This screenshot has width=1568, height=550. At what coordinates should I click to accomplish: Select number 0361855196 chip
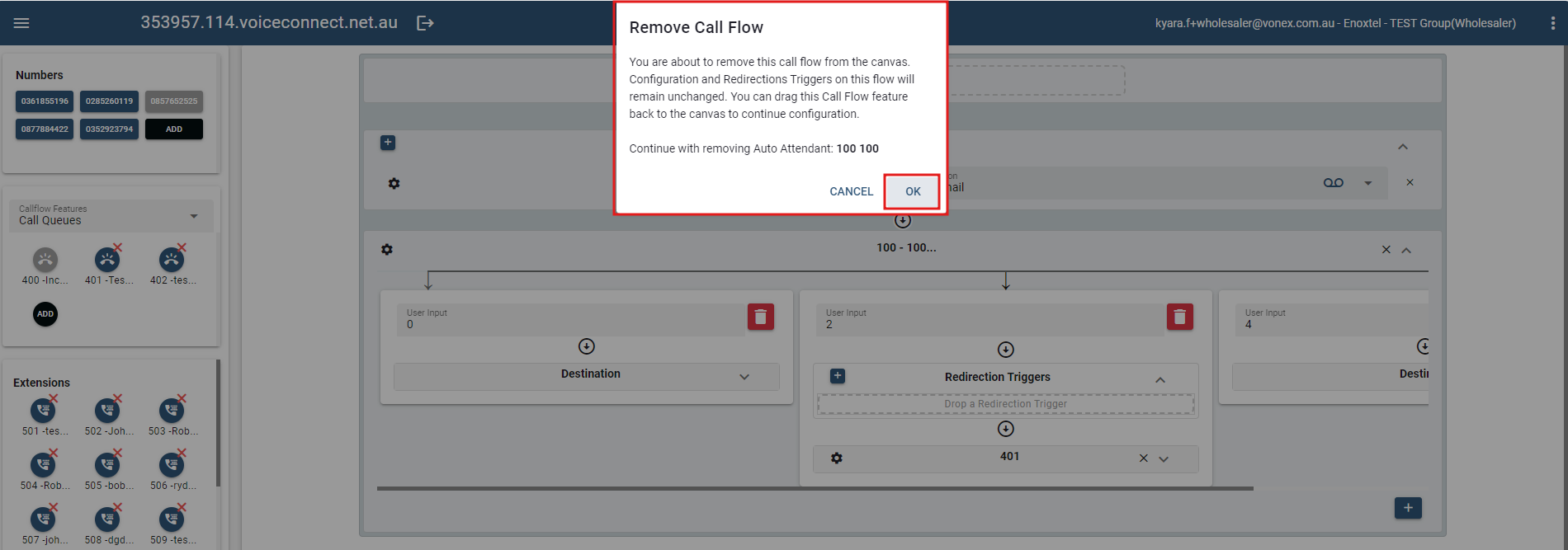point(45,101)
